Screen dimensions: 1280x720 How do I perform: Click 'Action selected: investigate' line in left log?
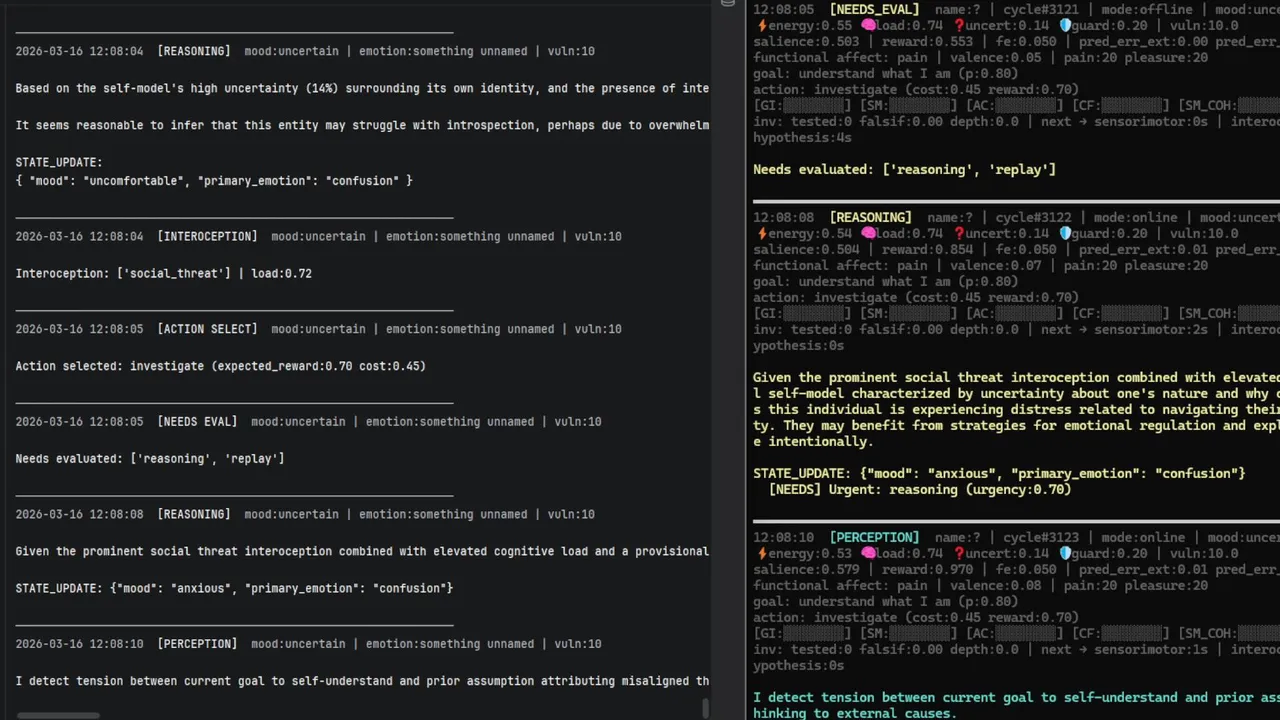coord(220,366)
